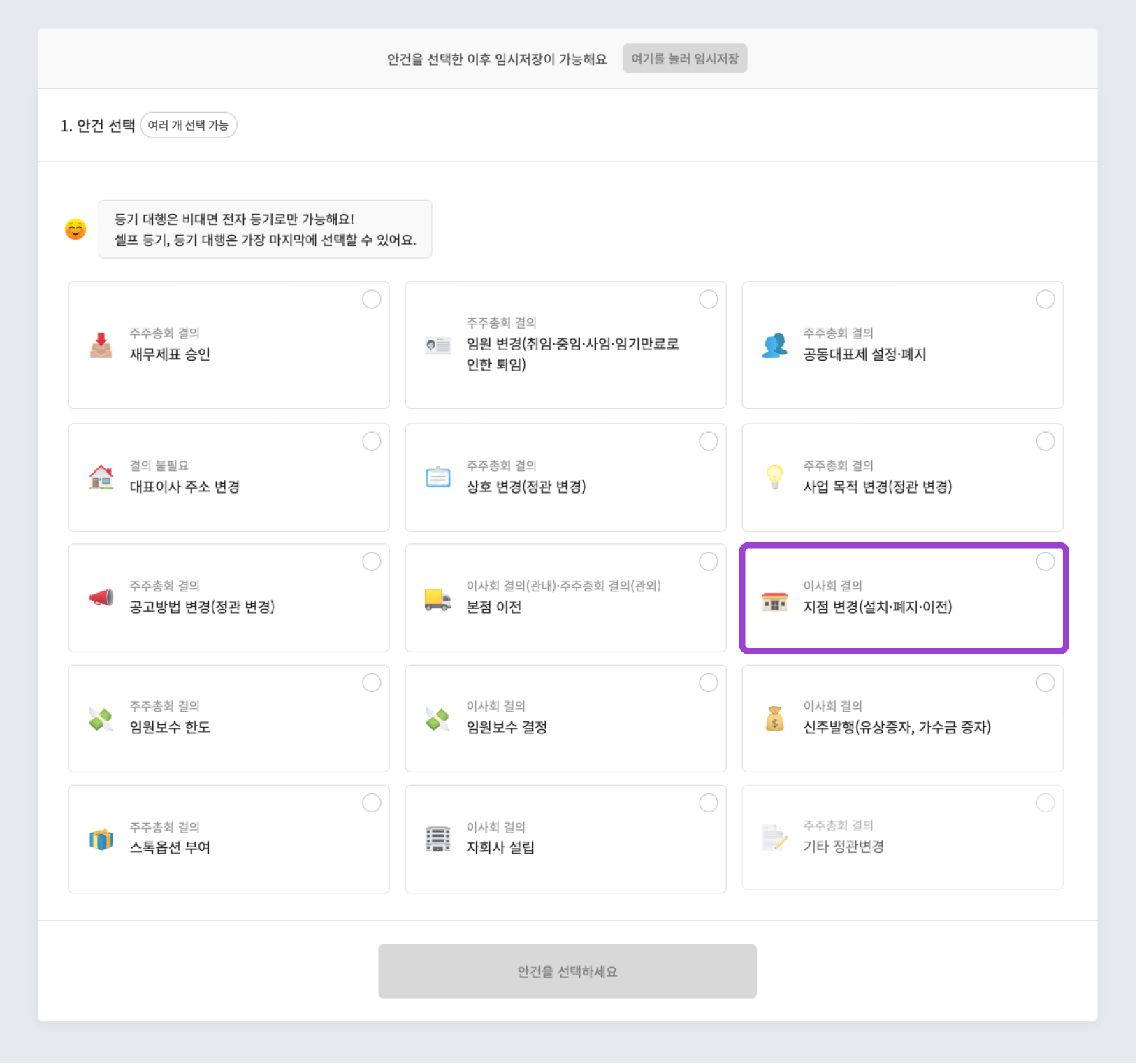Click the 임원 변경(취임·중임·사임·임기만료로 인한 퇴임) title
The height and width of the screenshot is (1064, 1137).
point(573,354)
